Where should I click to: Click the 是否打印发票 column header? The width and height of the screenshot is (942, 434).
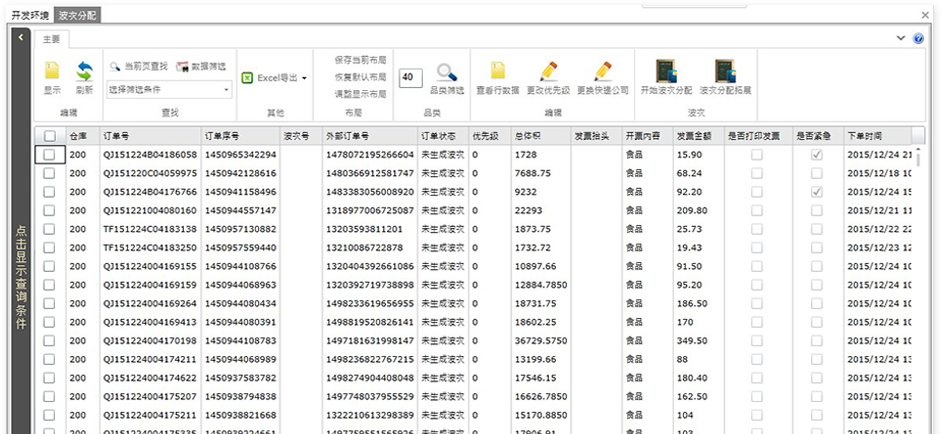pyautogui.click(x=757, y=136)
